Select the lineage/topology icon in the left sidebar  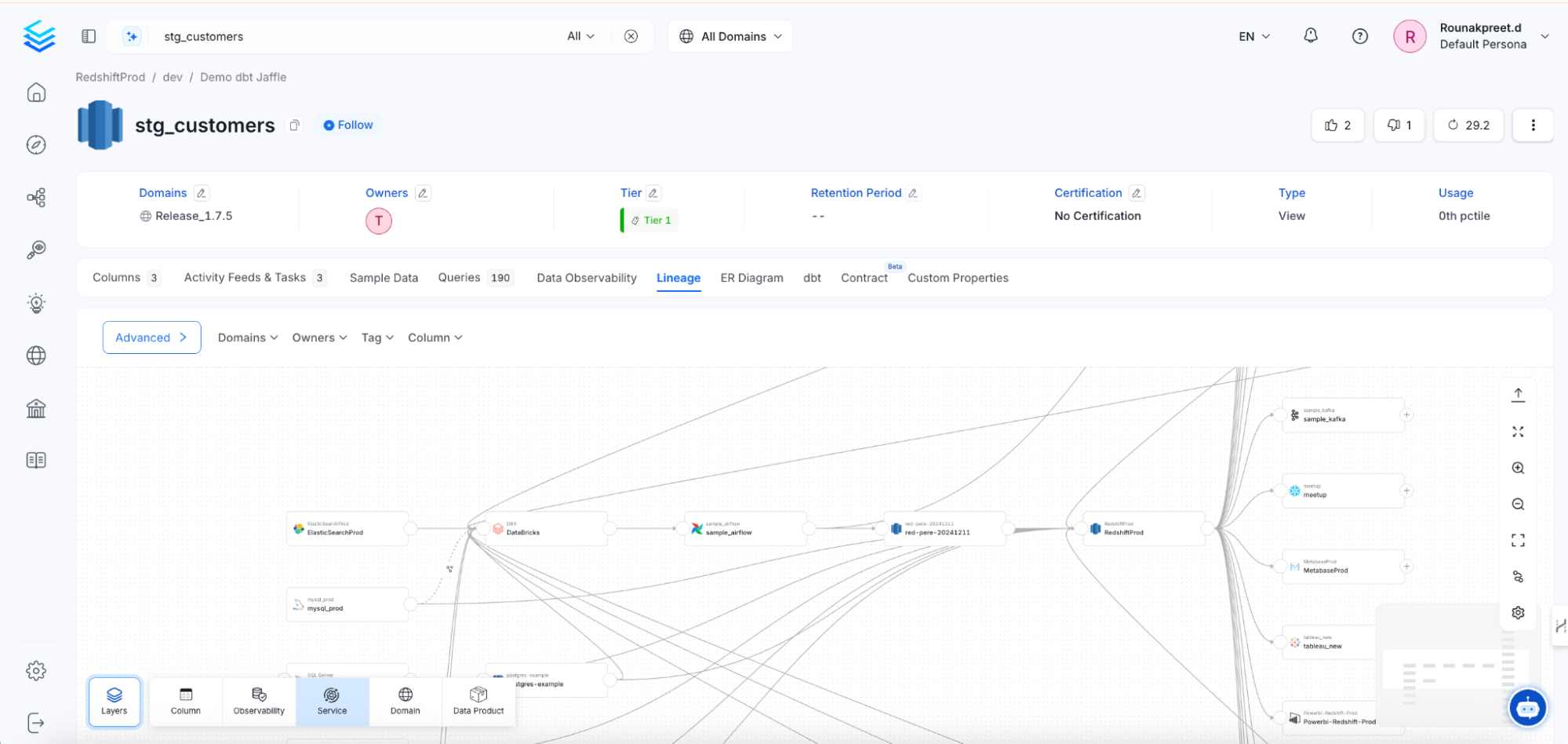tap(36, 198)
